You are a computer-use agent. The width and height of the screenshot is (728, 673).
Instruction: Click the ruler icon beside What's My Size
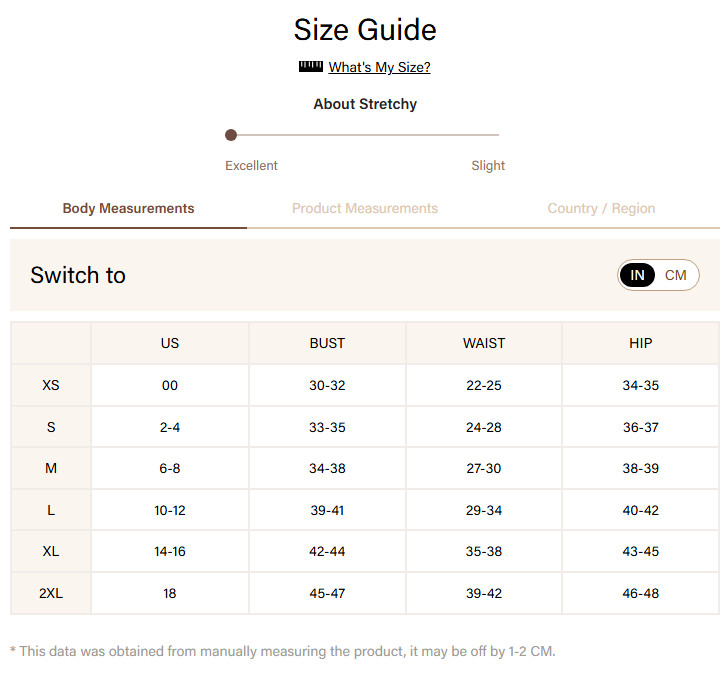click(311, 66)
